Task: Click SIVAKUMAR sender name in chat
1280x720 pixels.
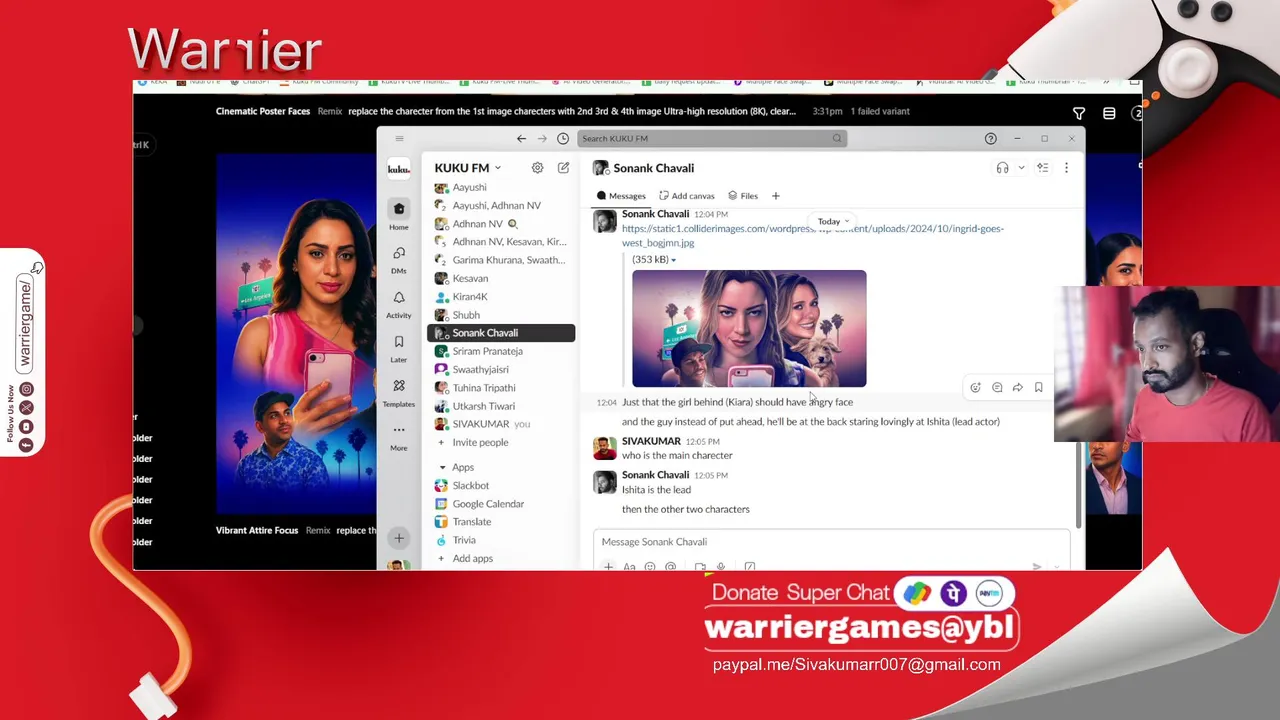Action: (651, 441)
